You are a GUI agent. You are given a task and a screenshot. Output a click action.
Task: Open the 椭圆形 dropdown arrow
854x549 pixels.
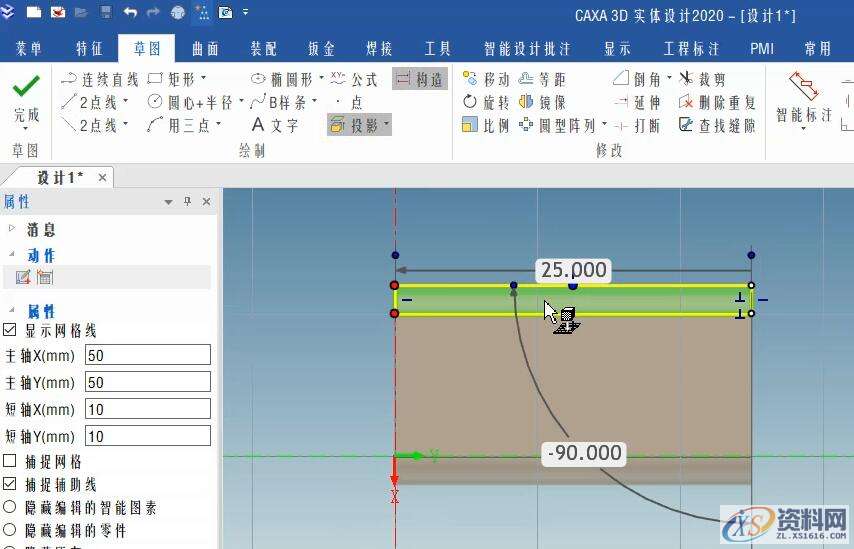tap(321, 78)
